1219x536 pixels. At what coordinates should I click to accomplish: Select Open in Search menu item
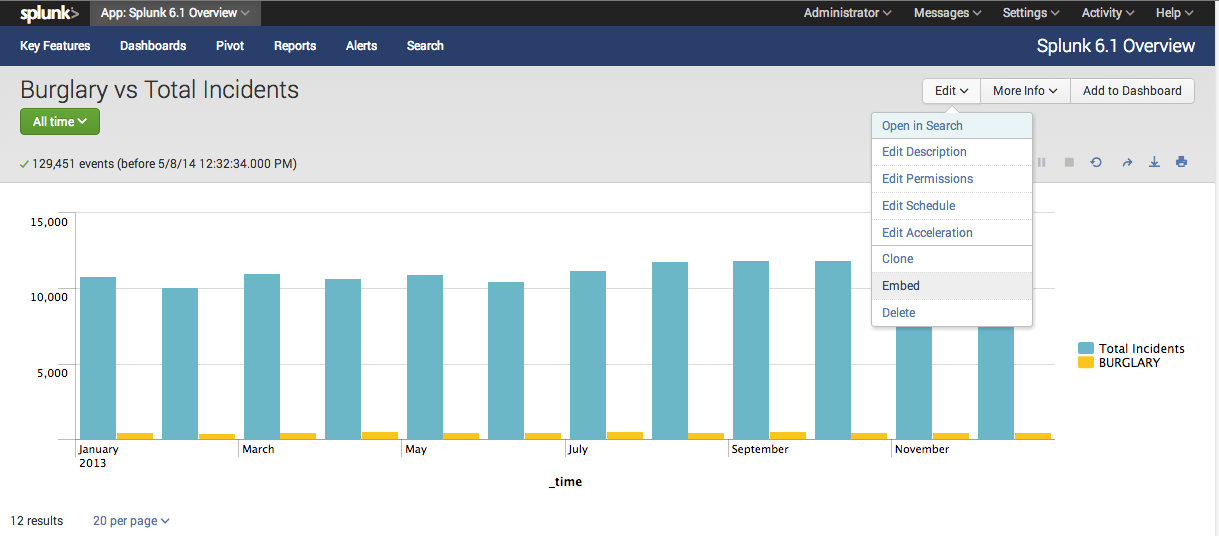[x=952, y=126]
